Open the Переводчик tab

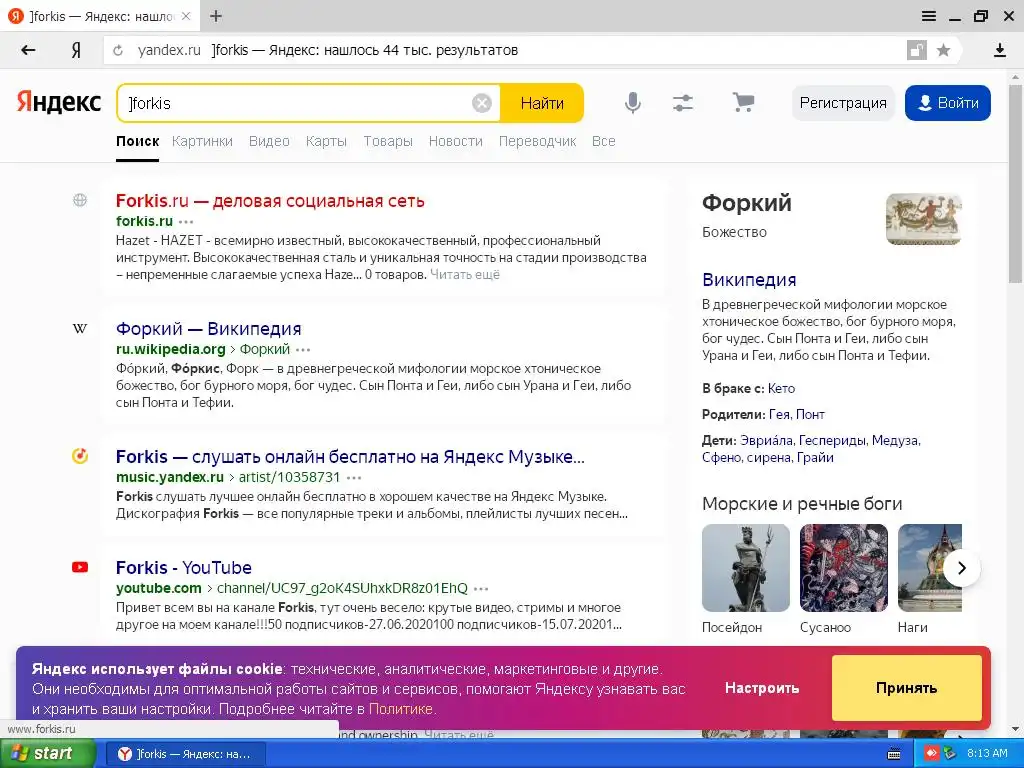[537, 141]
